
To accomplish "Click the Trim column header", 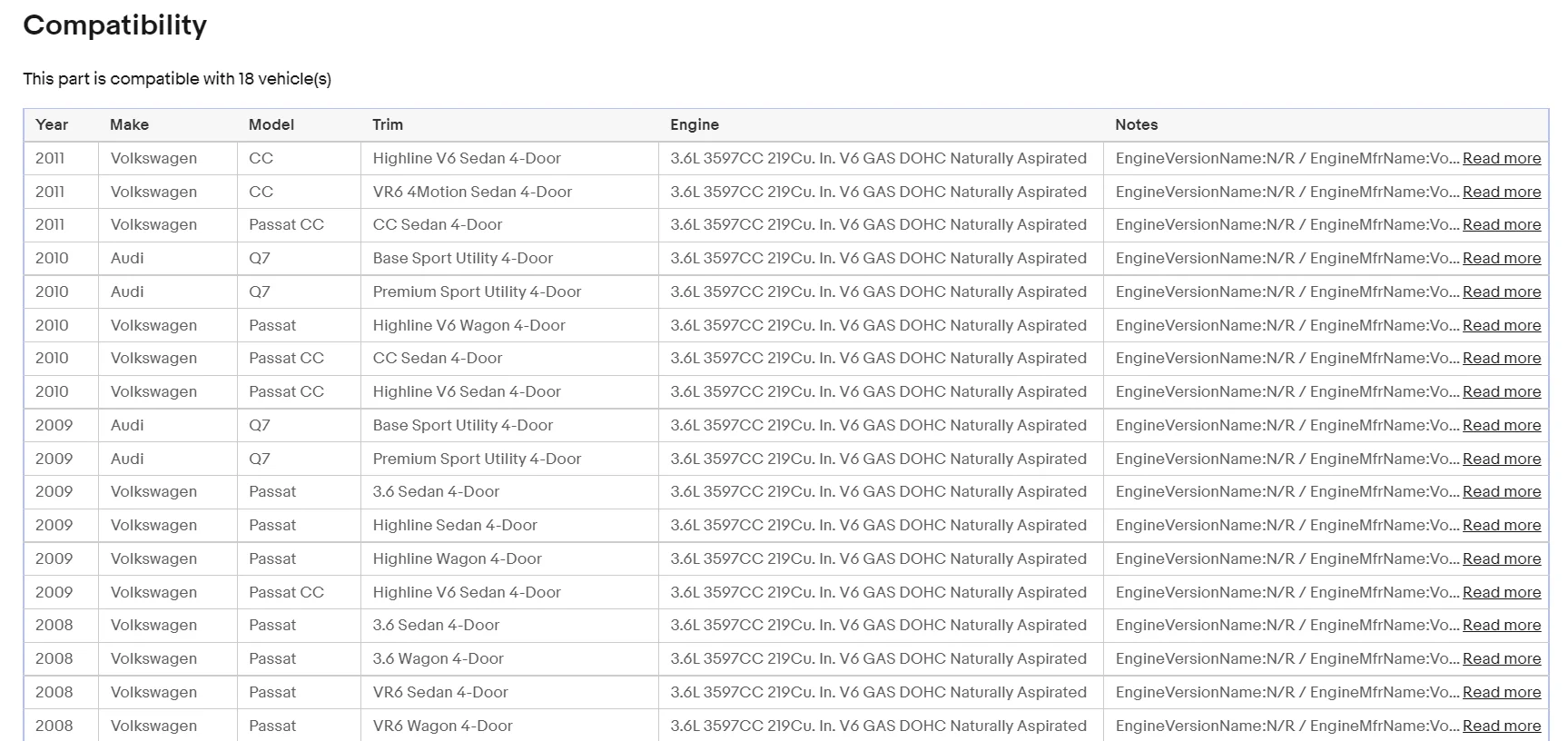I will [x=388, y=124].
